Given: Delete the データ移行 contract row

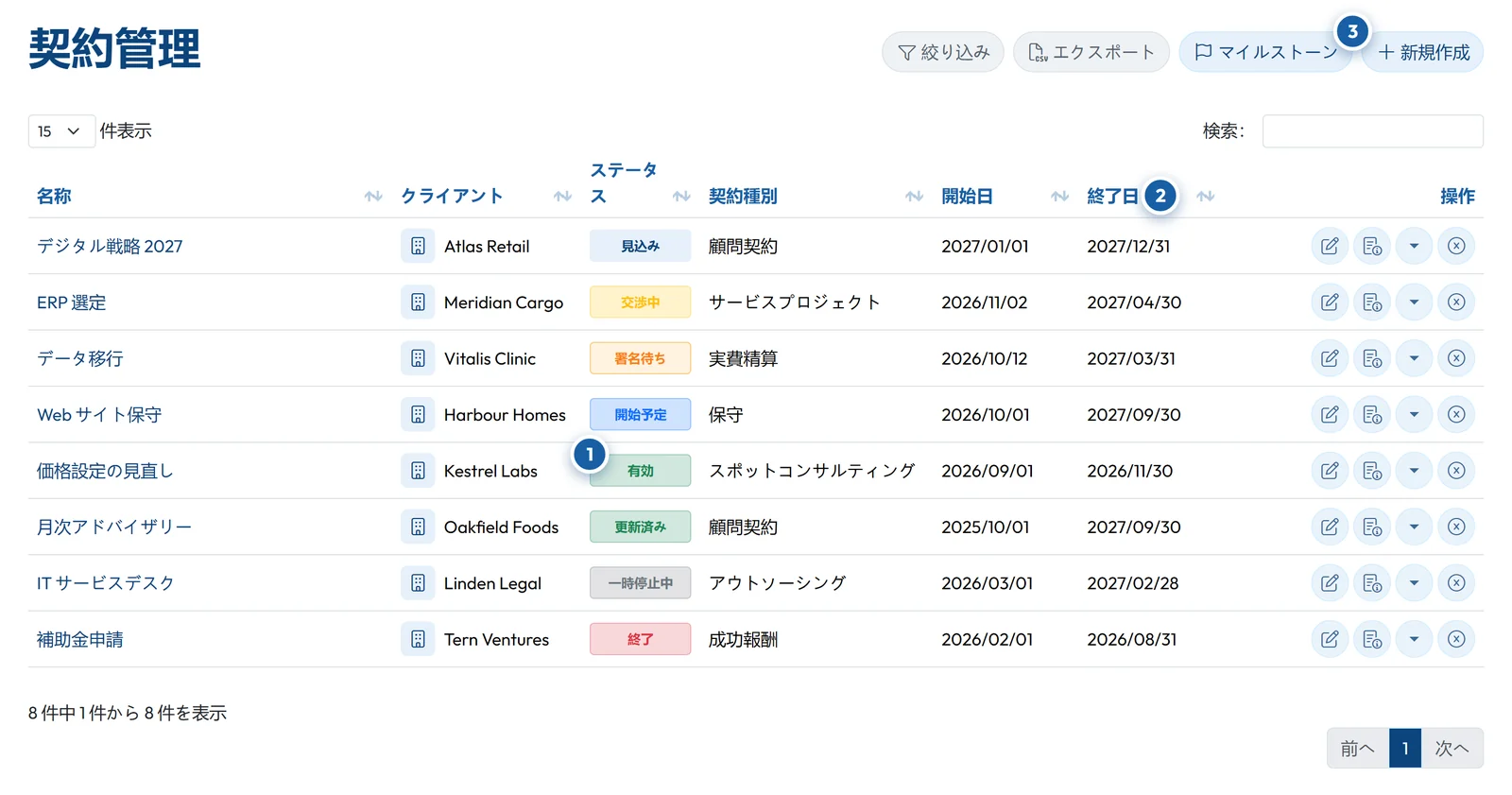Looking at the screenshot, I should click(1456, 358).
